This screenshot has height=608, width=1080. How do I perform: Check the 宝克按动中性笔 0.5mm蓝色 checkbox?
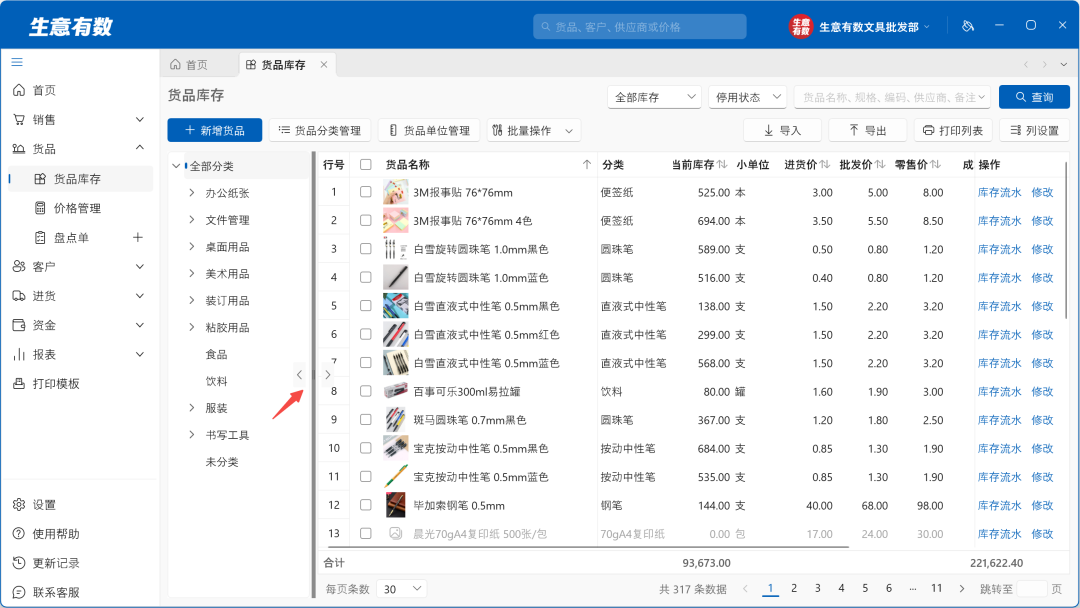366,476
